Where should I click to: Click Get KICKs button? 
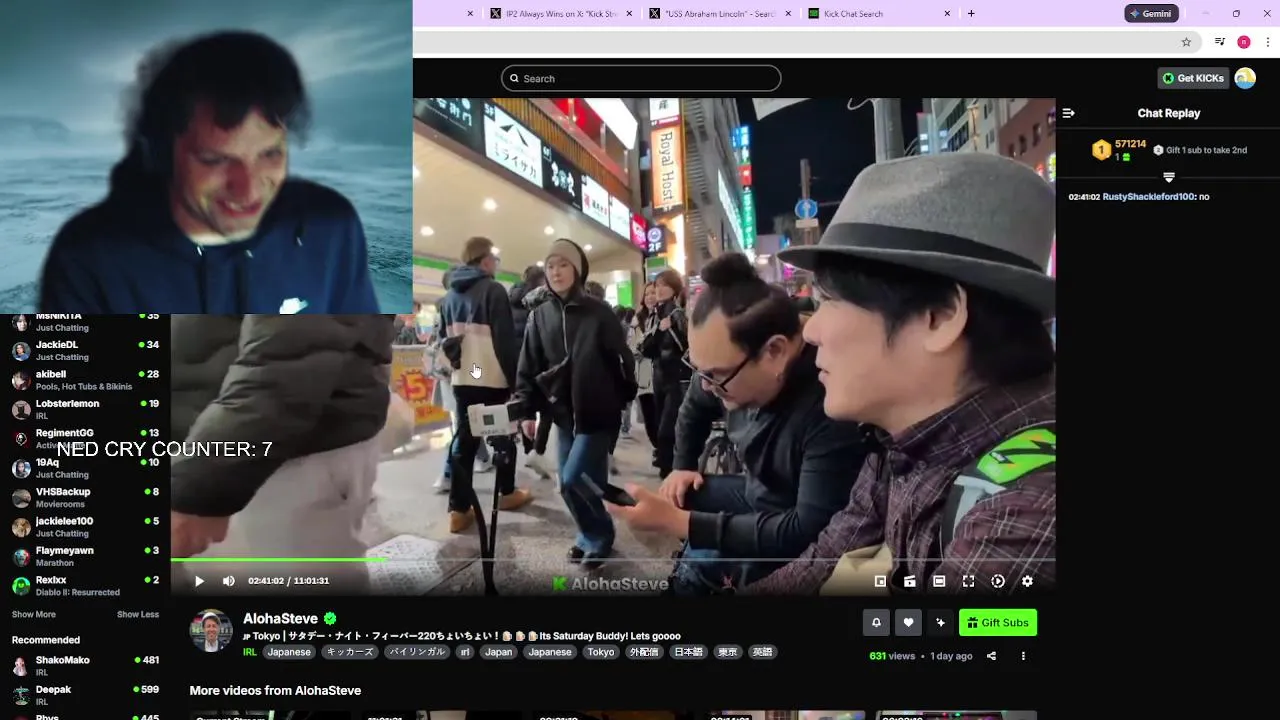(1193, 78)
